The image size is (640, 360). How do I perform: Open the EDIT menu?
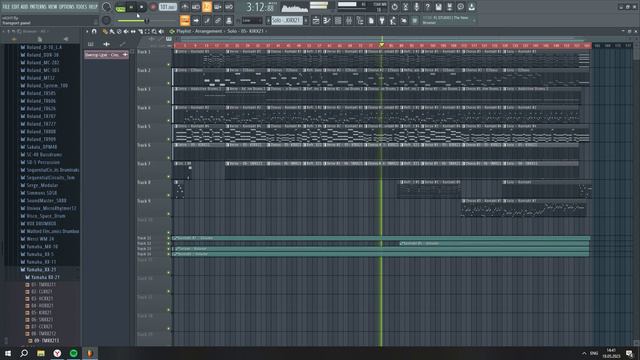16,7
